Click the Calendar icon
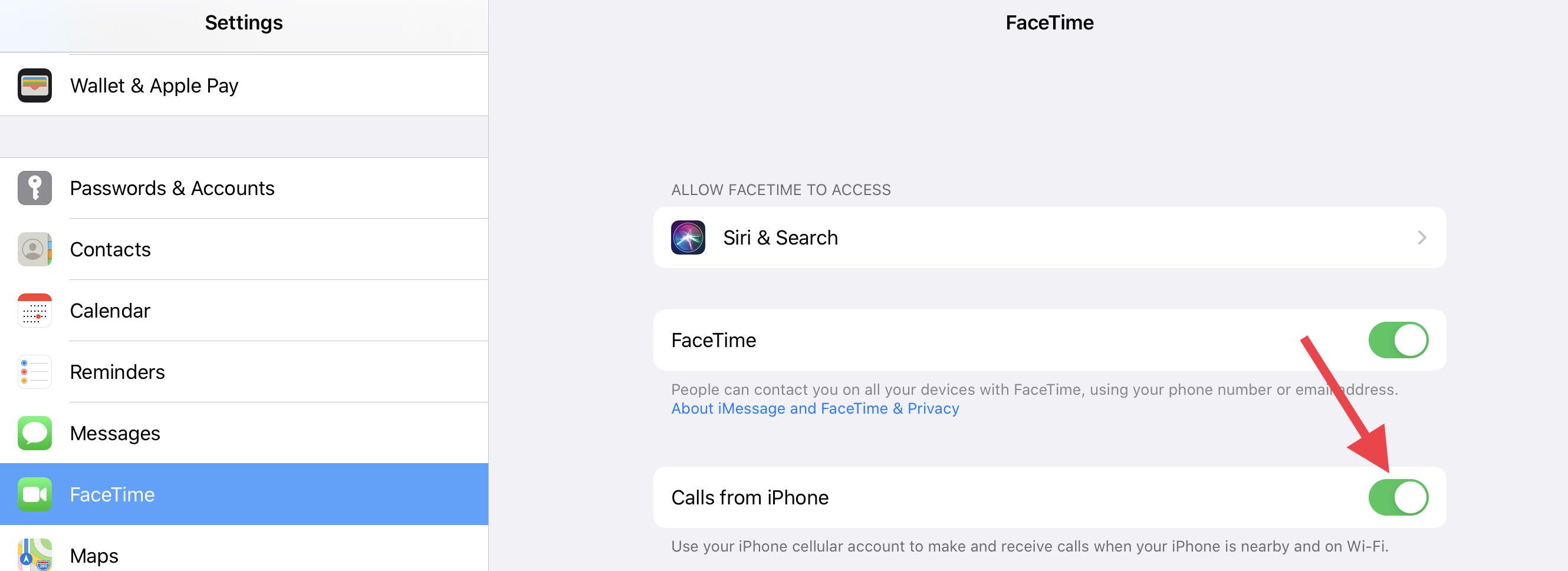Viewport: 1568px width, 571px height. pos(35,311)
